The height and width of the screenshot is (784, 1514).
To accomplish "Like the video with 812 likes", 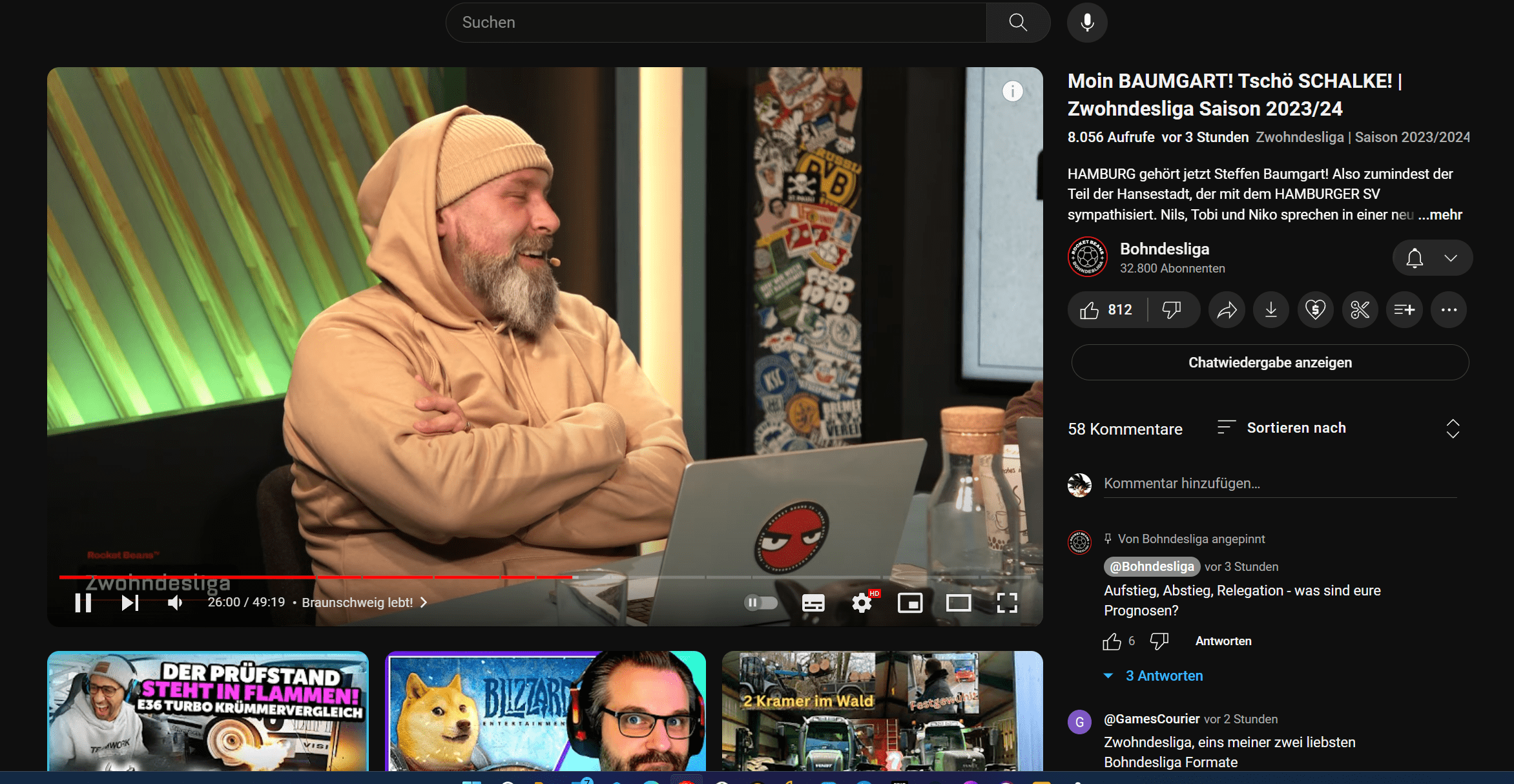I will [1107, 310].
